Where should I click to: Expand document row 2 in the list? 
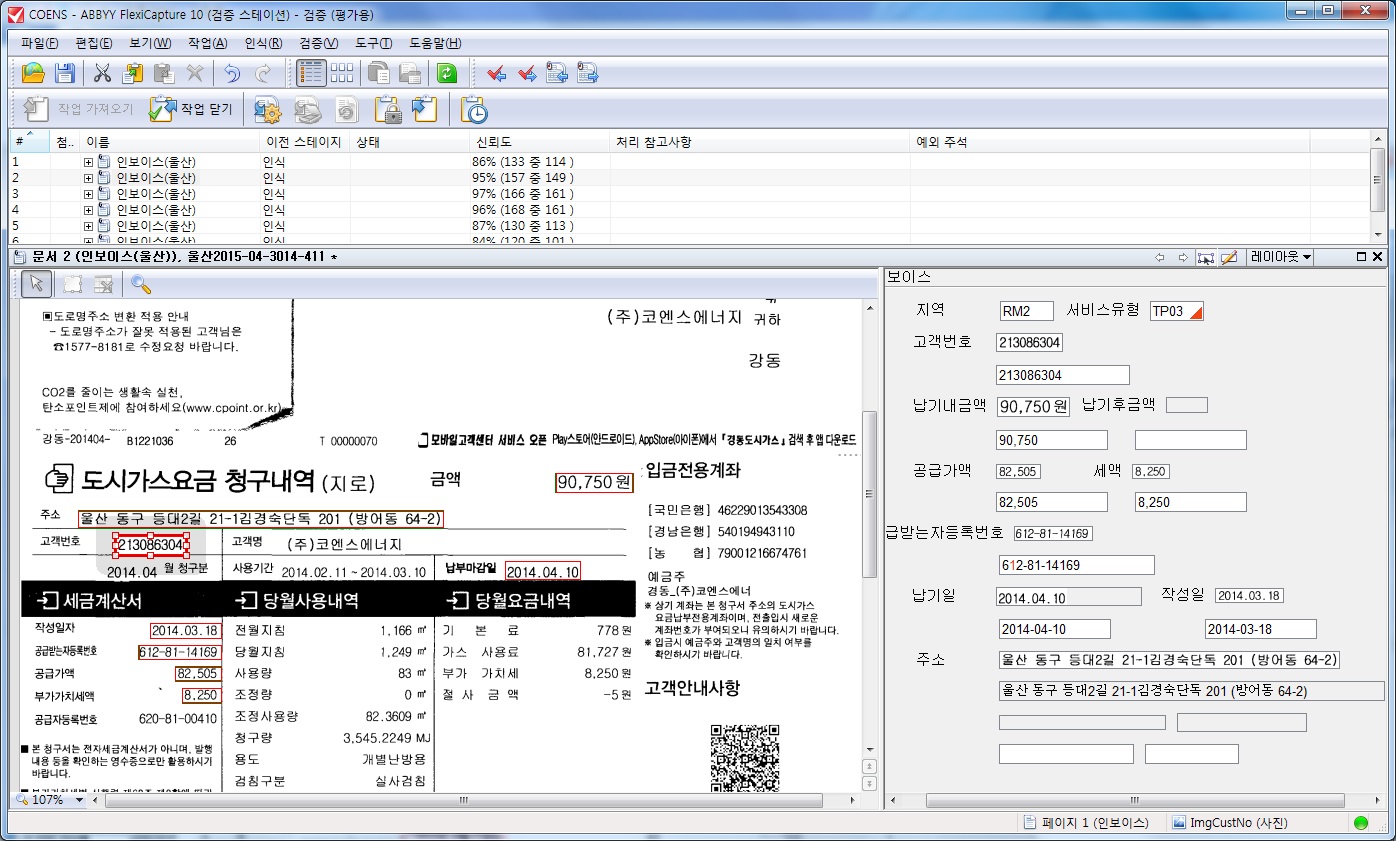coord(88,178)
